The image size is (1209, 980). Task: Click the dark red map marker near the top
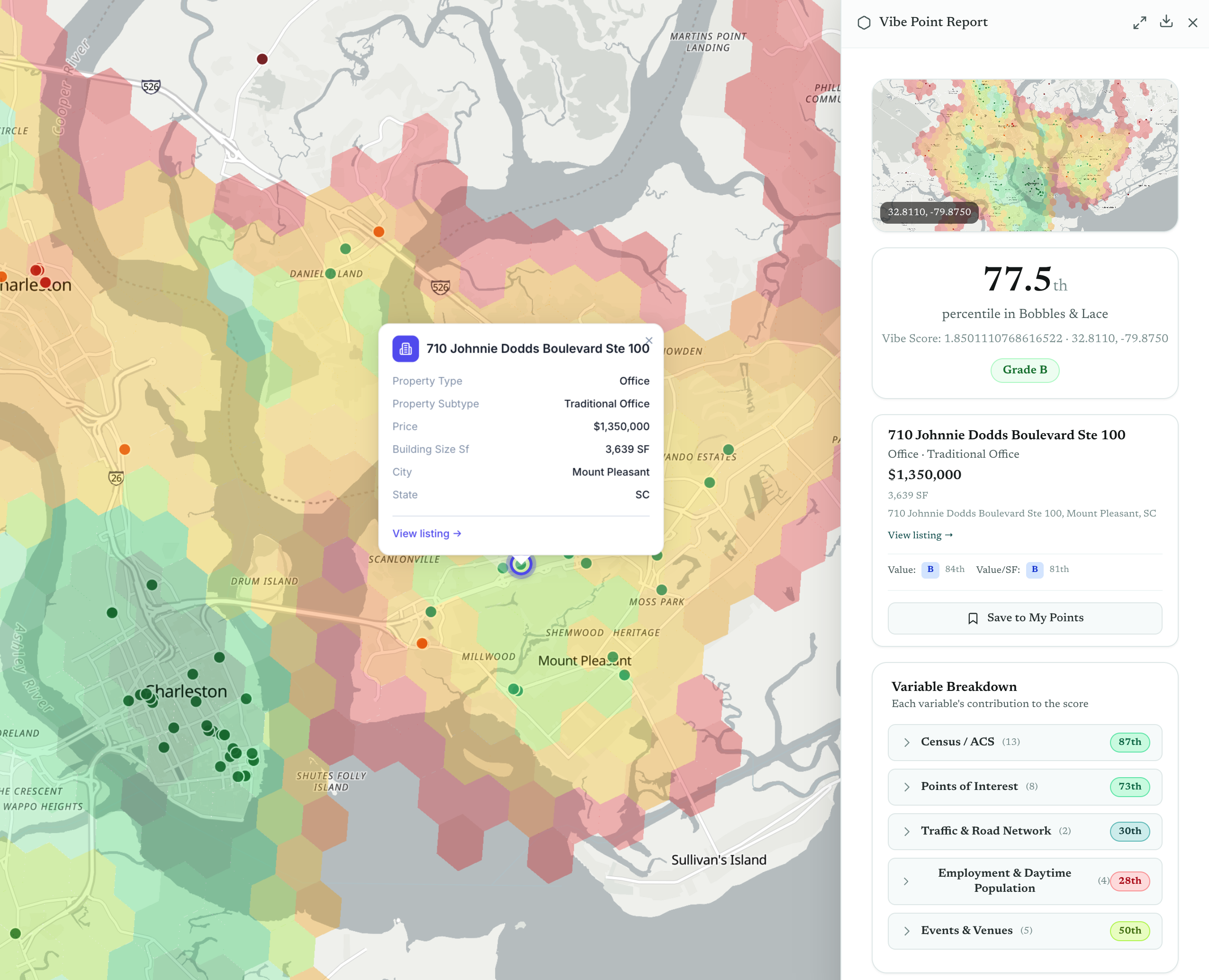tap(262, 59)
